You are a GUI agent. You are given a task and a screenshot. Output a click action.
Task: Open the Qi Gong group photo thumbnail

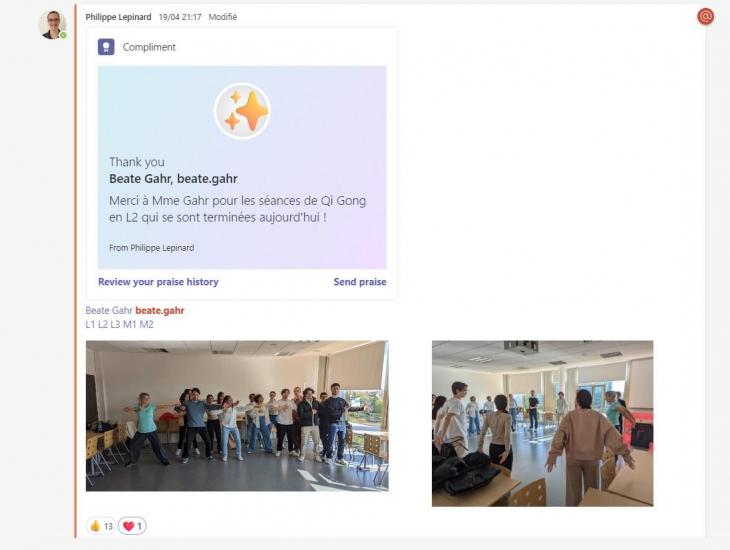237,416
